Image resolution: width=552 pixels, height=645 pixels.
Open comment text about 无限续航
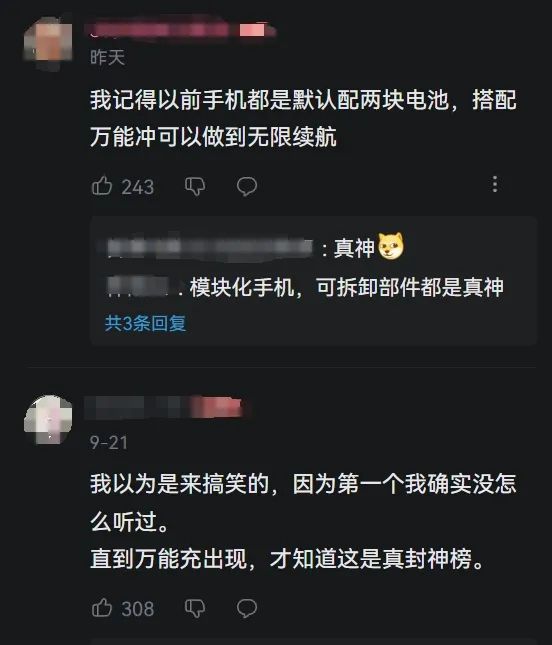[303, 118]
